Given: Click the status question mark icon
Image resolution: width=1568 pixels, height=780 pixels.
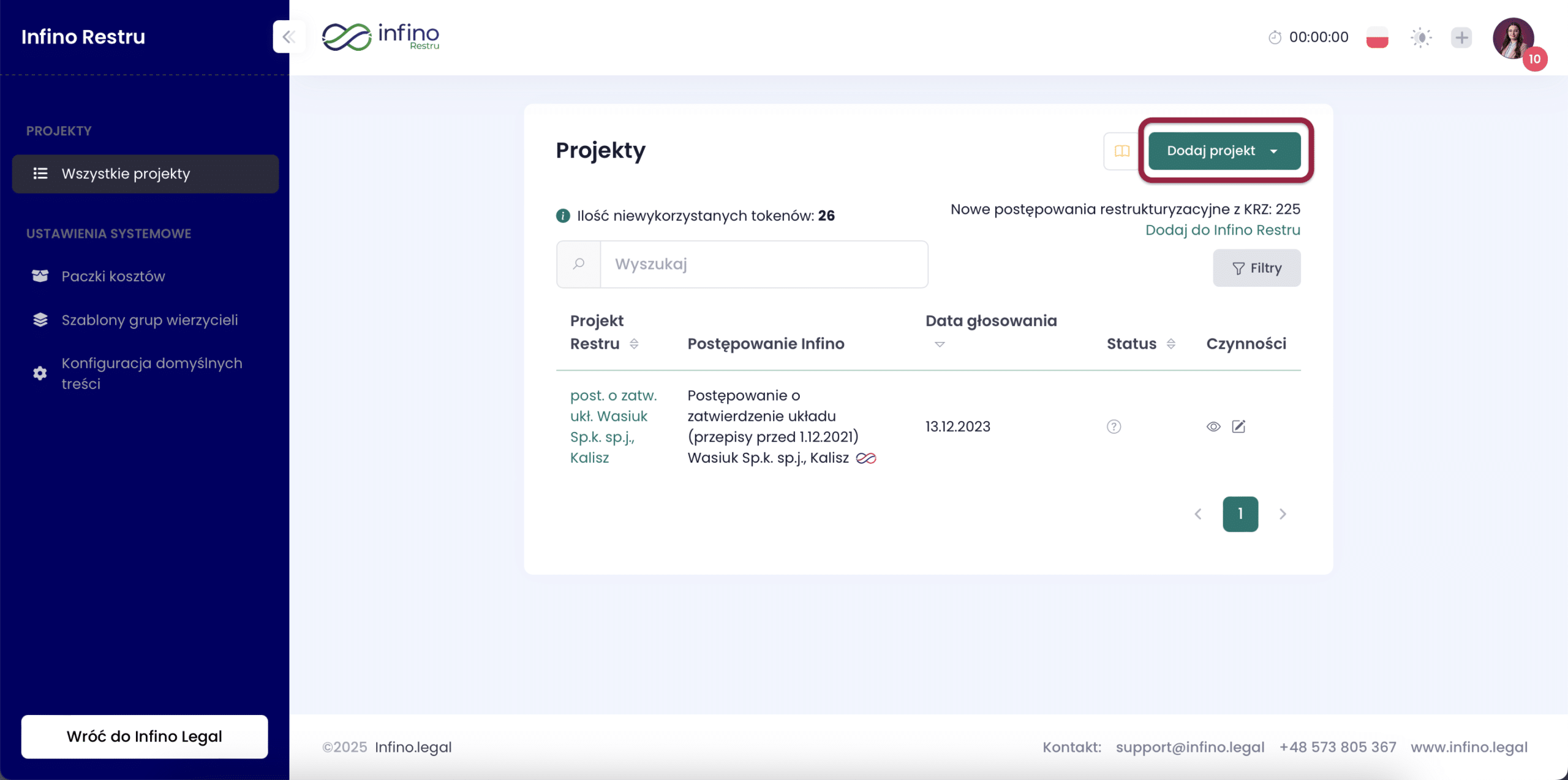Looking at the screenshot, I should (1114, 426).
